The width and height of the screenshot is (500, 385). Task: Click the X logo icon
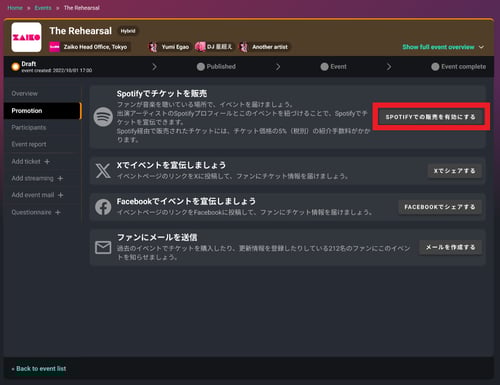(x=103, y=171)
